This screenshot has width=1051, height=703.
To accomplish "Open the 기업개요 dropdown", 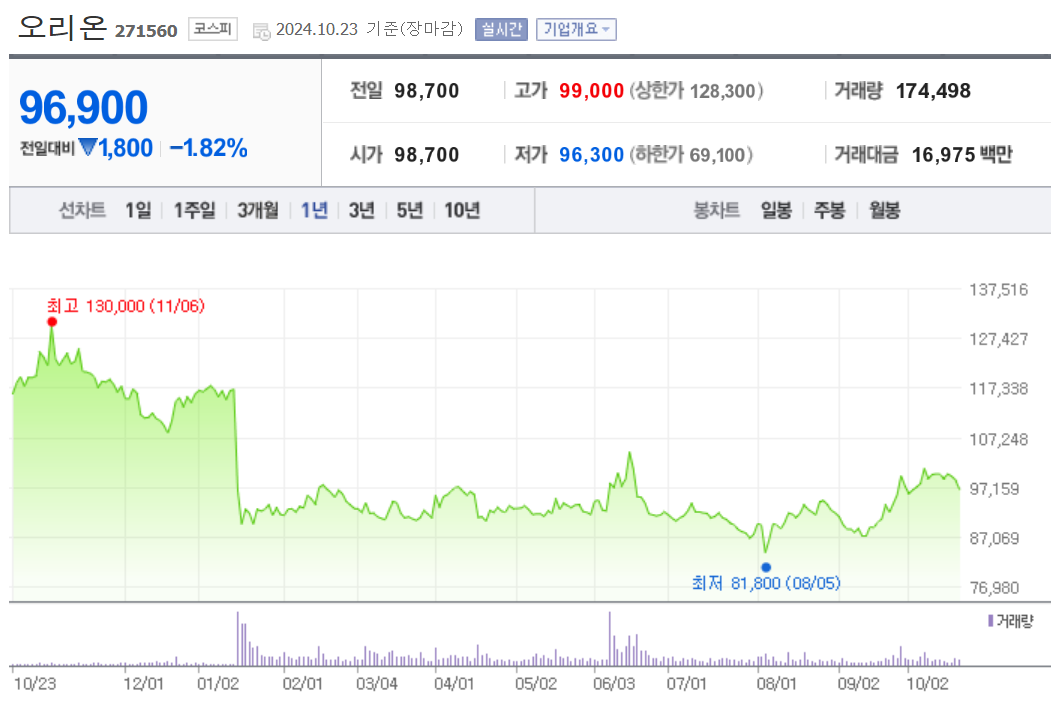I will [576, 29].
